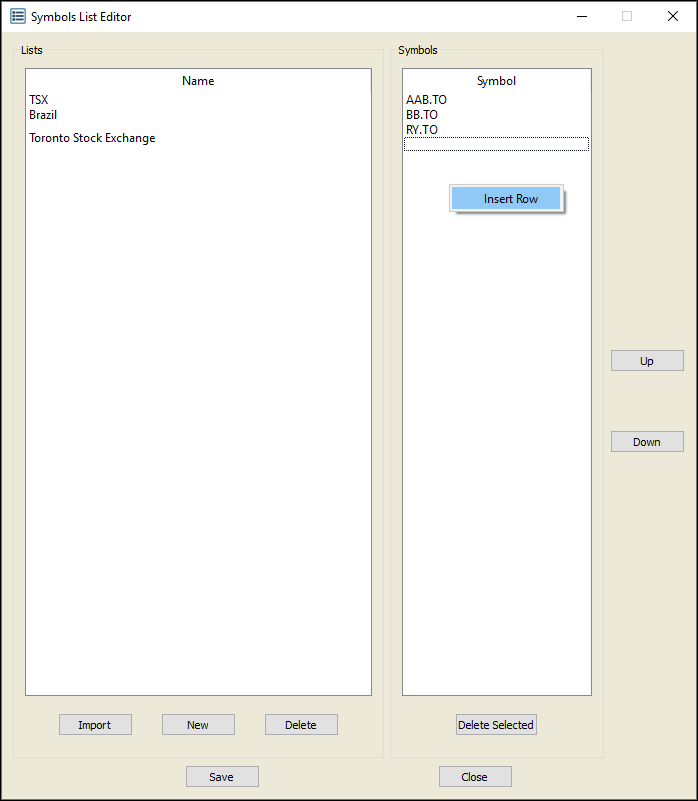Click the Close button at the bottom
Screen dimensions: 698x801
point(475,777)
